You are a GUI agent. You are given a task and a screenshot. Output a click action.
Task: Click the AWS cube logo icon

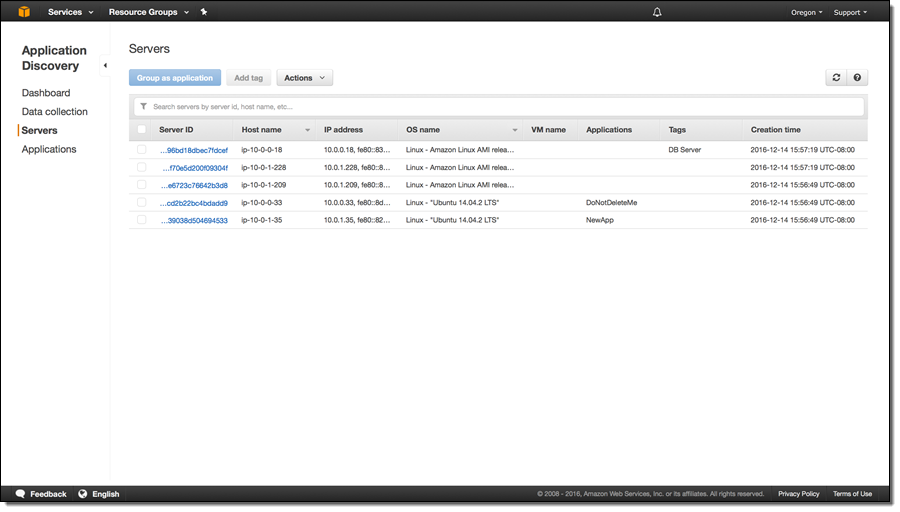click(23, 12)
